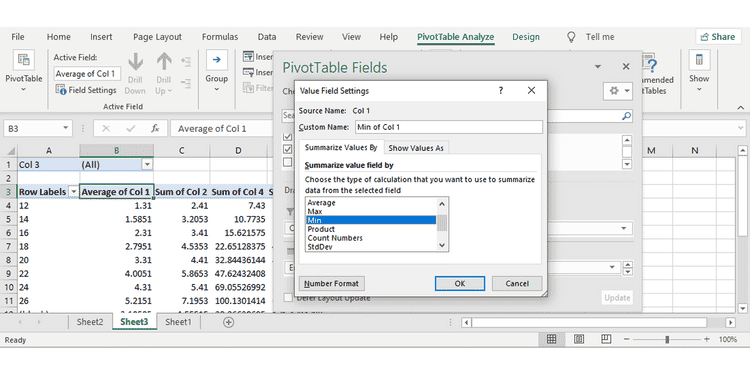The height and width of the screenshot is (375, 750).
Task: Select Max in the calculation list
Action: pos(371,211)
